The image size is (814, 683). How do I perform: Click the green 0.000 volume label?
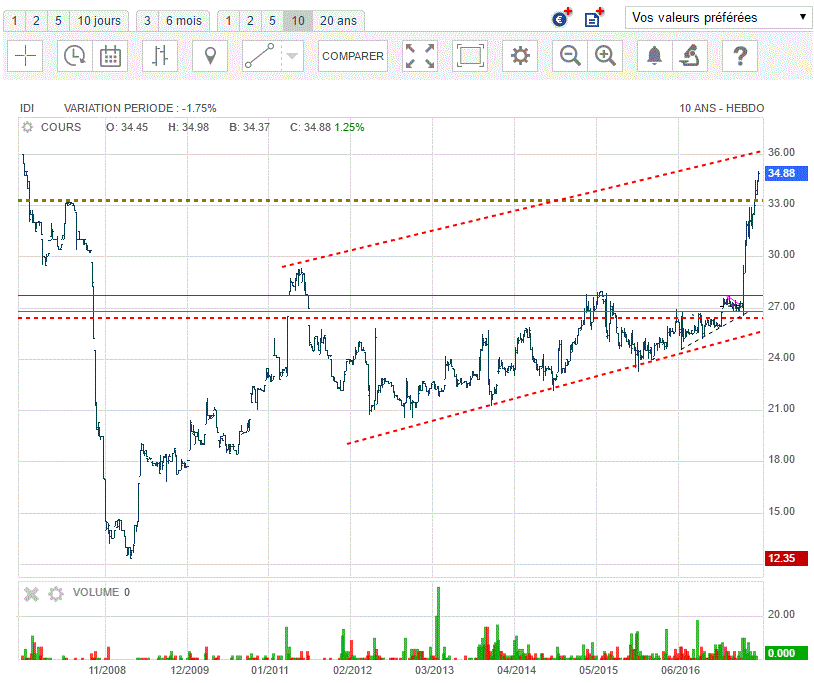coord(786,653)
